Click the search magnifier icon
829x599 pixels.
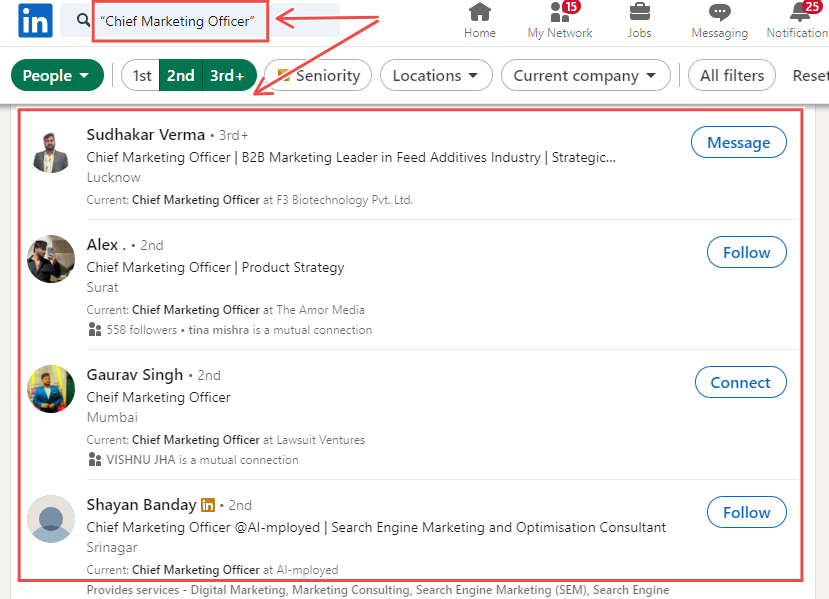[x=83, y=21]
